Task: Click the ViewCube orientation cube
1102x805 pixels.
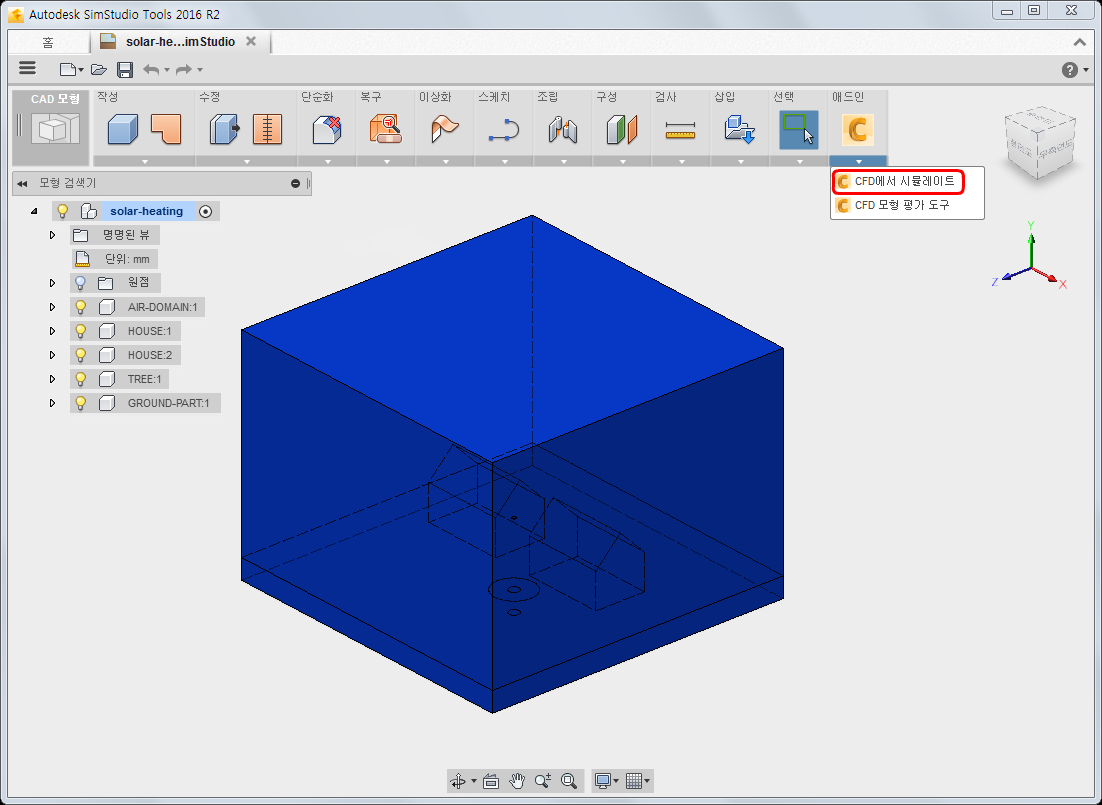Action: point(1041,143)
